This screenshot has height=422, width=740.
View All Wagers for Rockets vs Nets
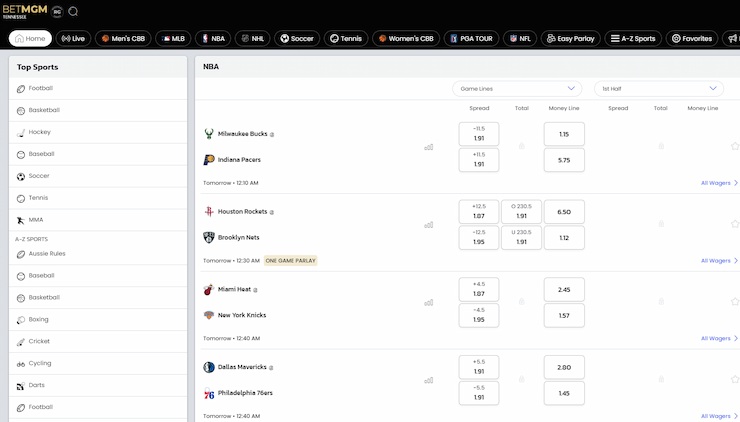719,261
